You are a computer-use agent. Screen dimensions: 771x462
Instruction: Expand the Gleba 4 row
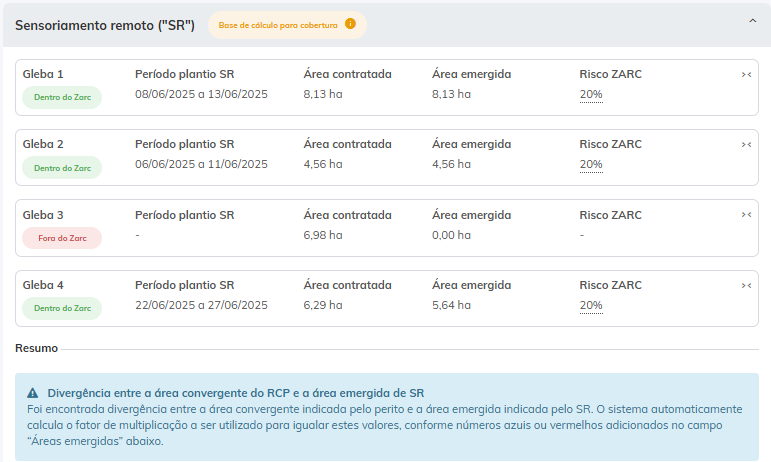coord(746,285)
